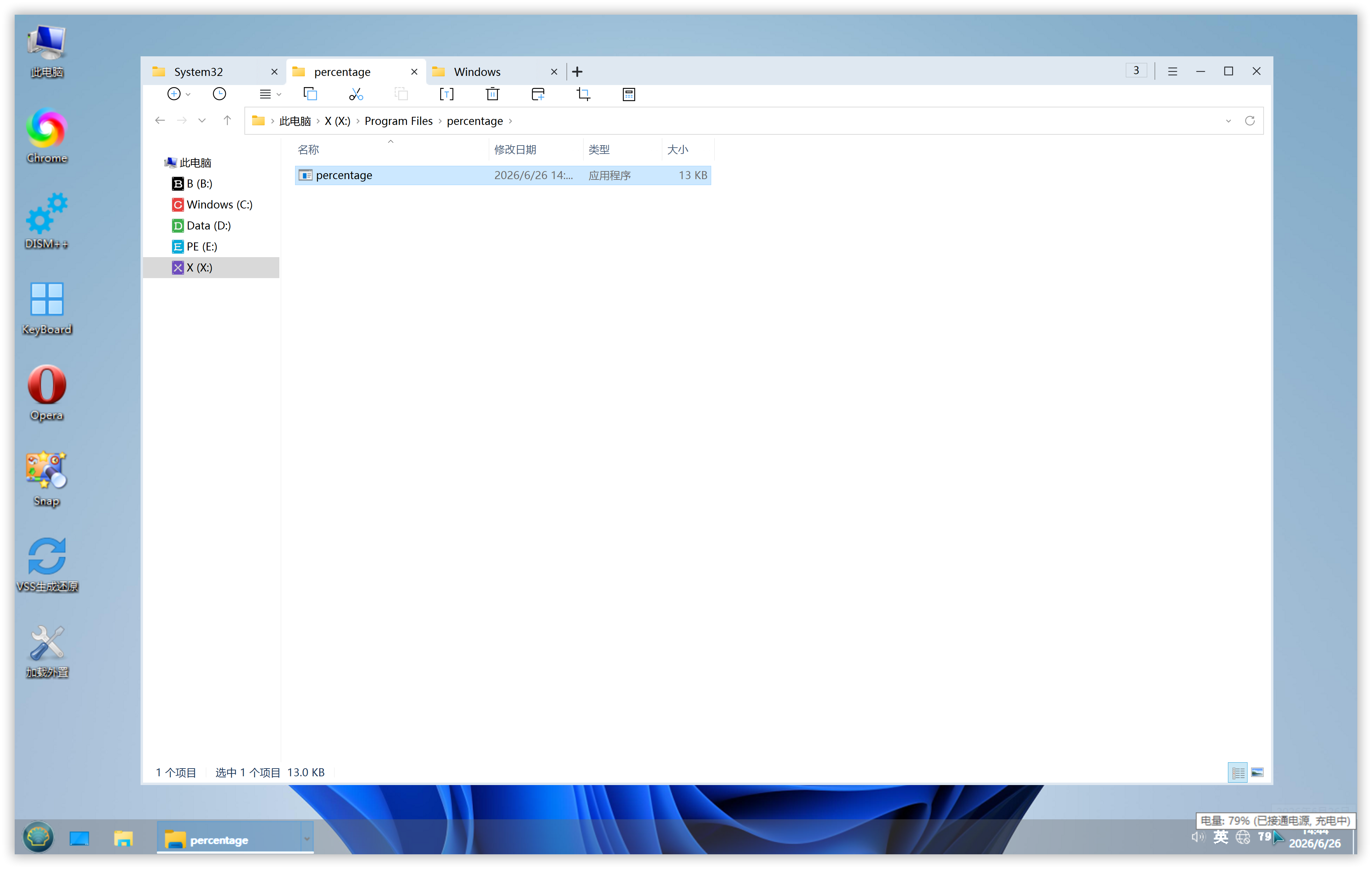
Task: Click the New item plus-circle toolbar icon
Action: [x=174, y=94]
